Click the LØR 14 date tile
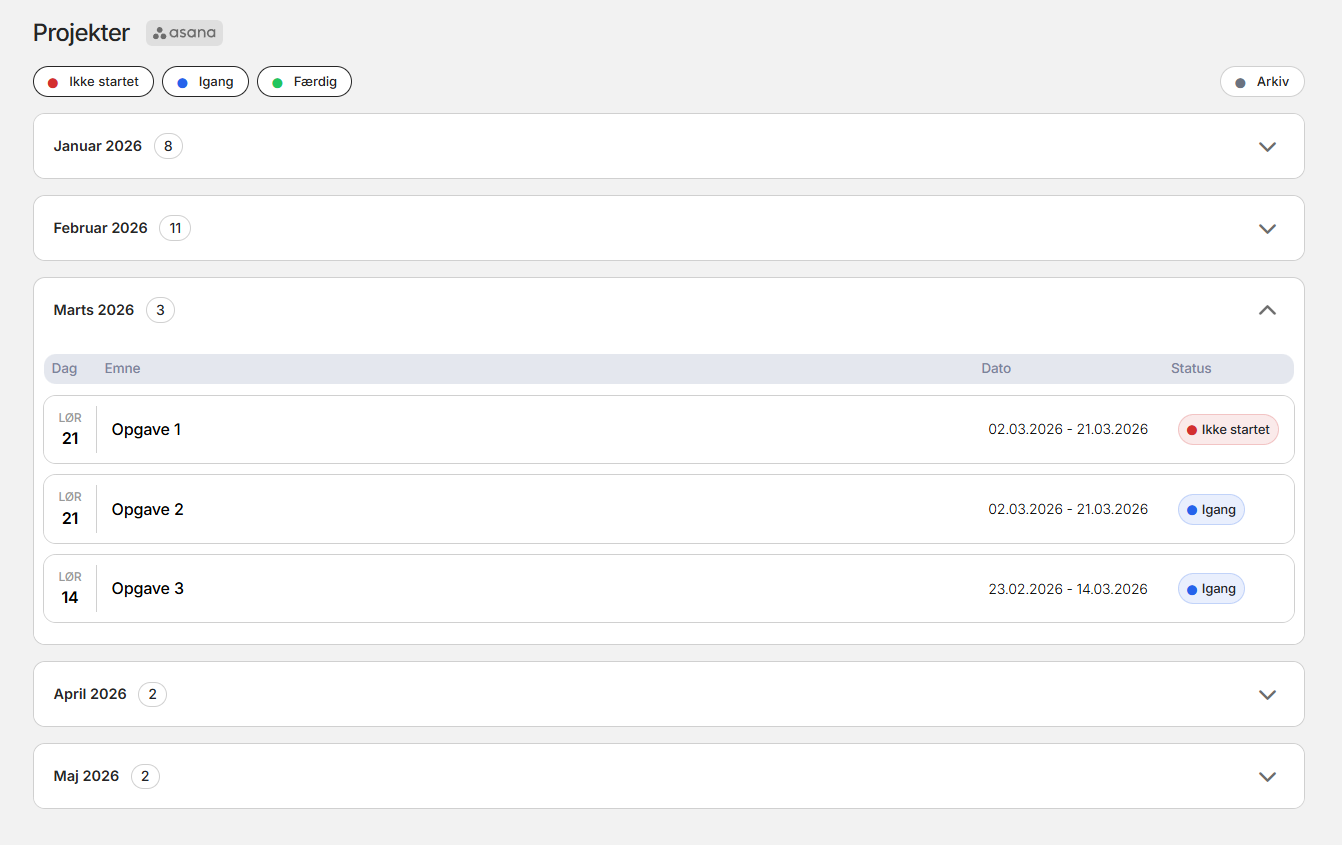Screen dimensions: 1342x845 [x=70, y=589]
